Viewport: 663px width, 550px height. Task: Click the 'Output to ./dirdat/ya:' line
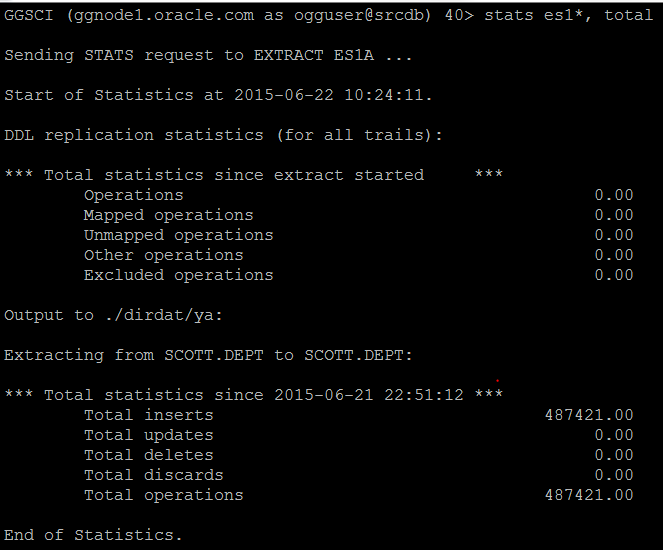point(114,315)
